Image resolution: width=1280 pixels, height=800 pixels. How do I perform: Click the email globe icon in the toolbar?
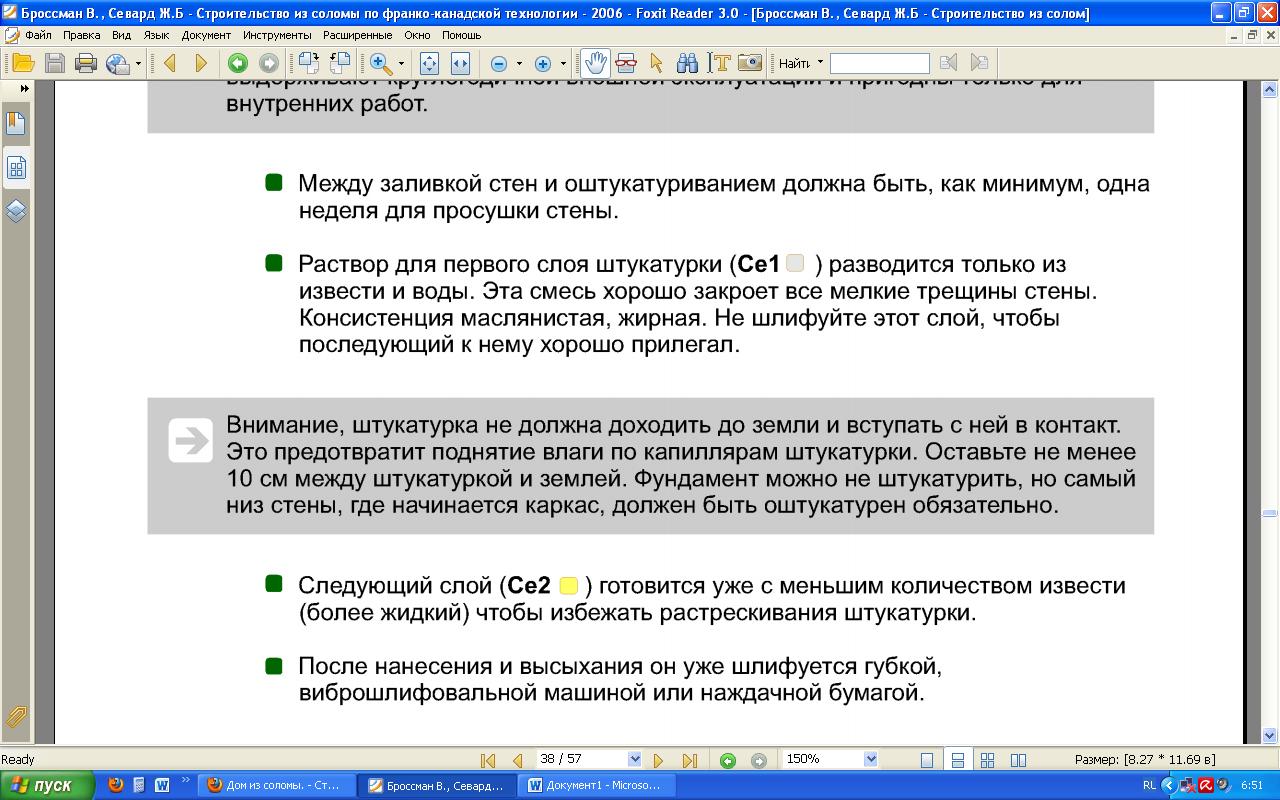click(117, 63)
